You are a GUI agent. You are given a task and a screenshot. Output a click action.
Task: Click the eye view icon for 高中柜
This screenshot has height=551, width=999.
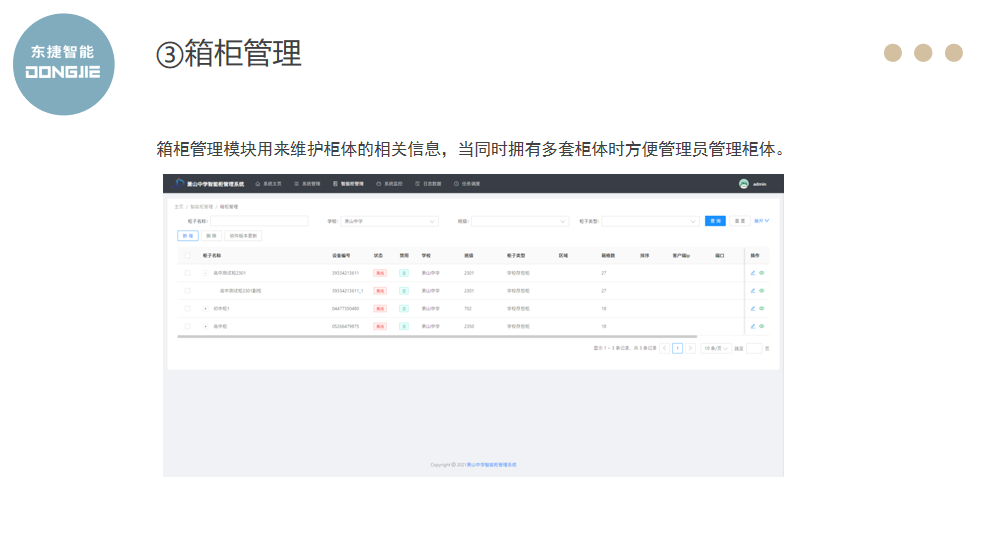[x=761, y=326]
